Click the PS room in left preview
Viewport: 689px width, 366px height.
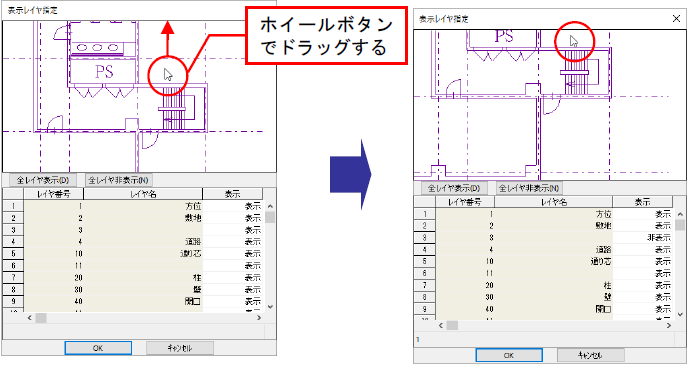pos(104,72)
